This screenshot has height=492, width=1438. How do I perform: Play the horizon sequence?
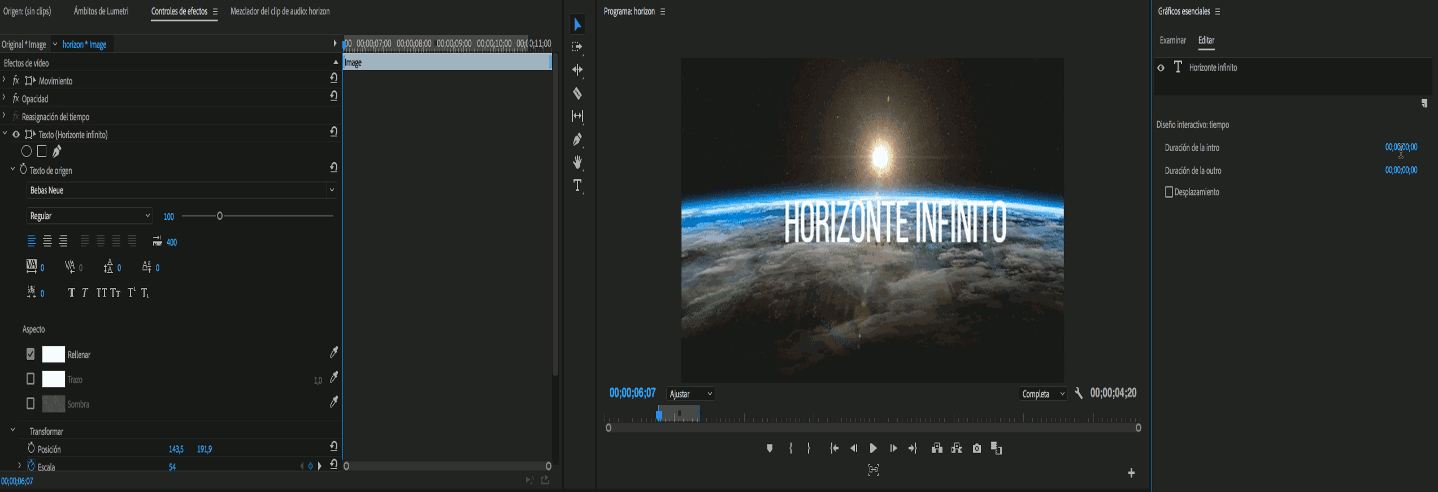click(873, 449)
